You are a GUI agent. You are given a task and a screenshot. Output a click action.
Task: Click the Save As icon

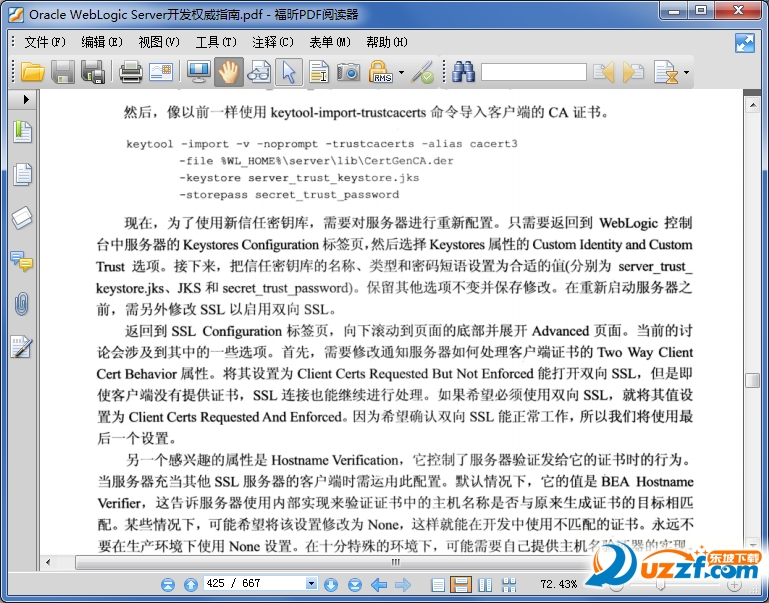[93, 73]
